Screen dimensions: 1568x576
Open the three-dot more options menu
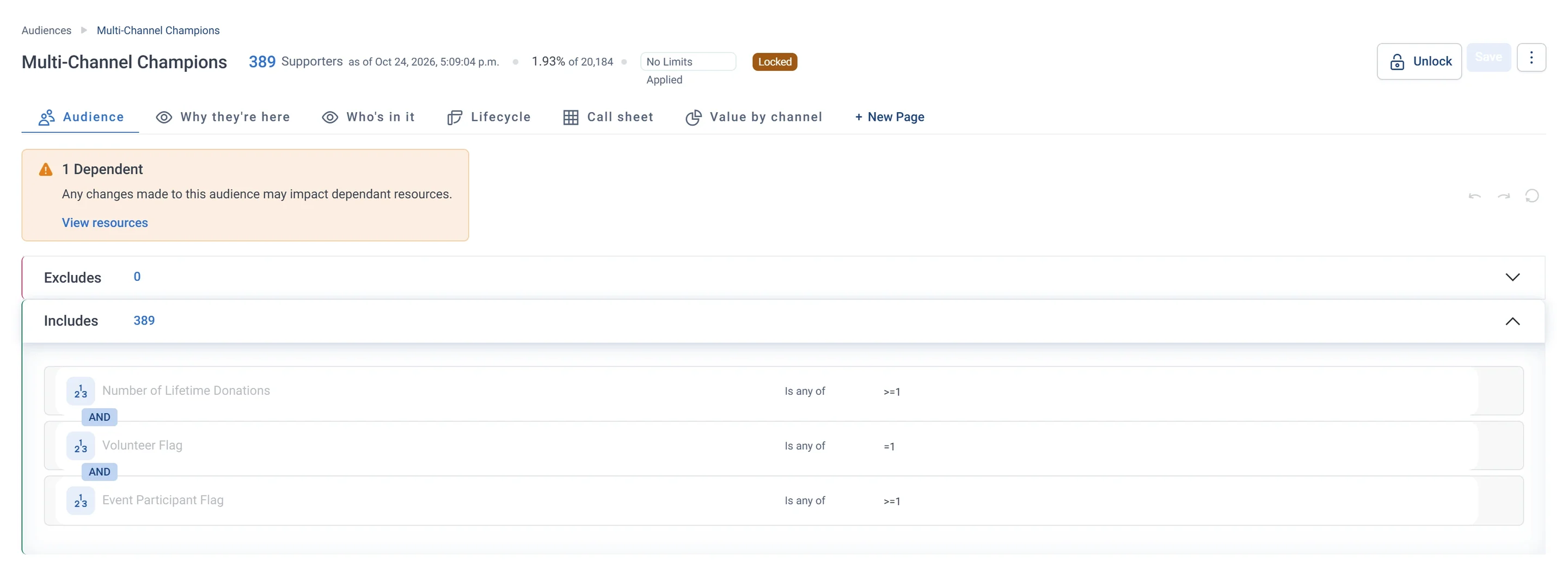1531,58
